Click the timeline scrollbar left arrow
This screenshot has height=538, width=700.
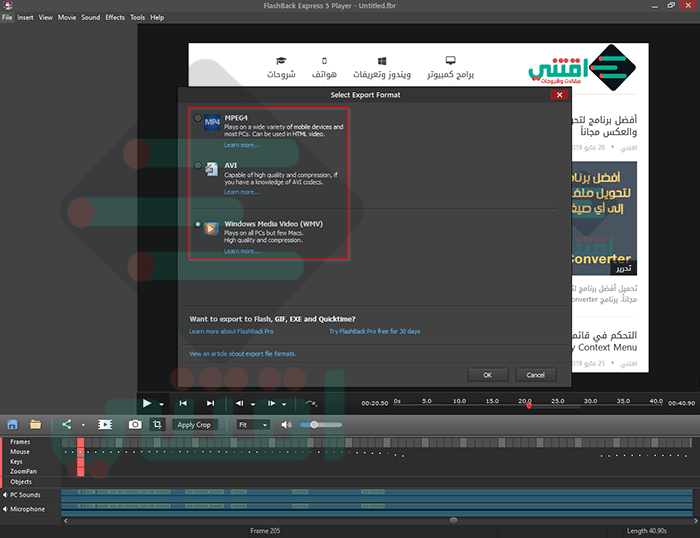pos(66,521)
